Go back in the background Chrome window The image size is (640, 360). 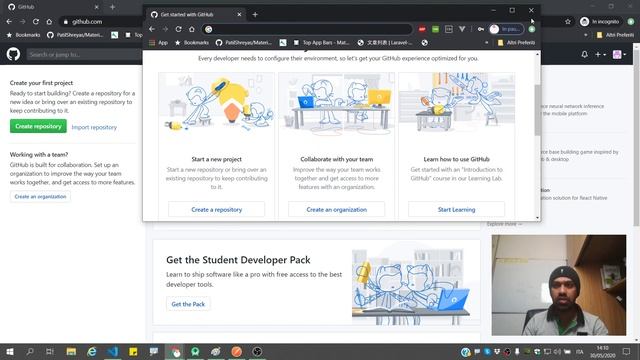(9, 22)
